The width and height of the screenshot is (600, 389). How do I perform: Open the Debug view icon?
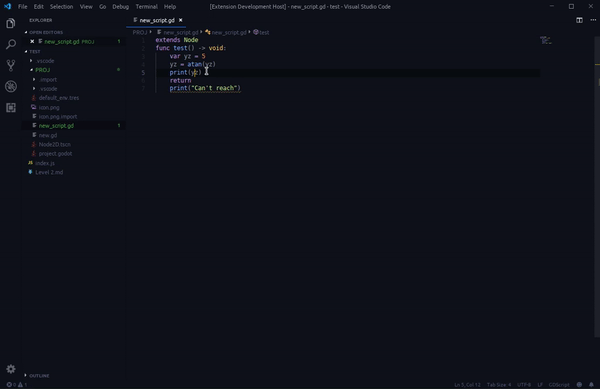coord(11,86)
